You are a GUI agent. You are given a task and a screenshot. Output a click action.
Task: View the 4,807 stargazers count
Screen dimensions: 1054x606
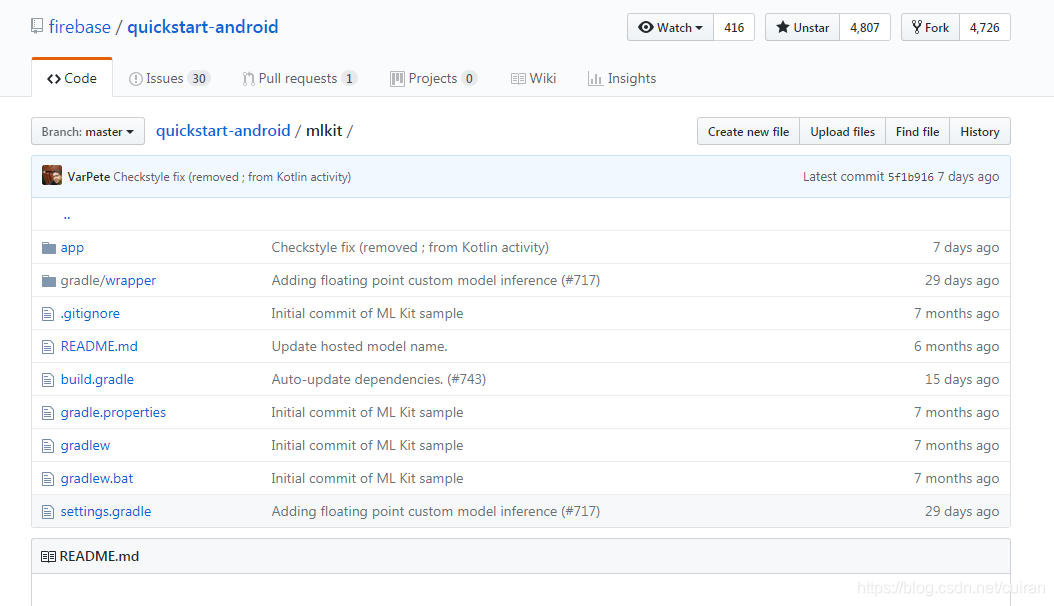[865, 28]
